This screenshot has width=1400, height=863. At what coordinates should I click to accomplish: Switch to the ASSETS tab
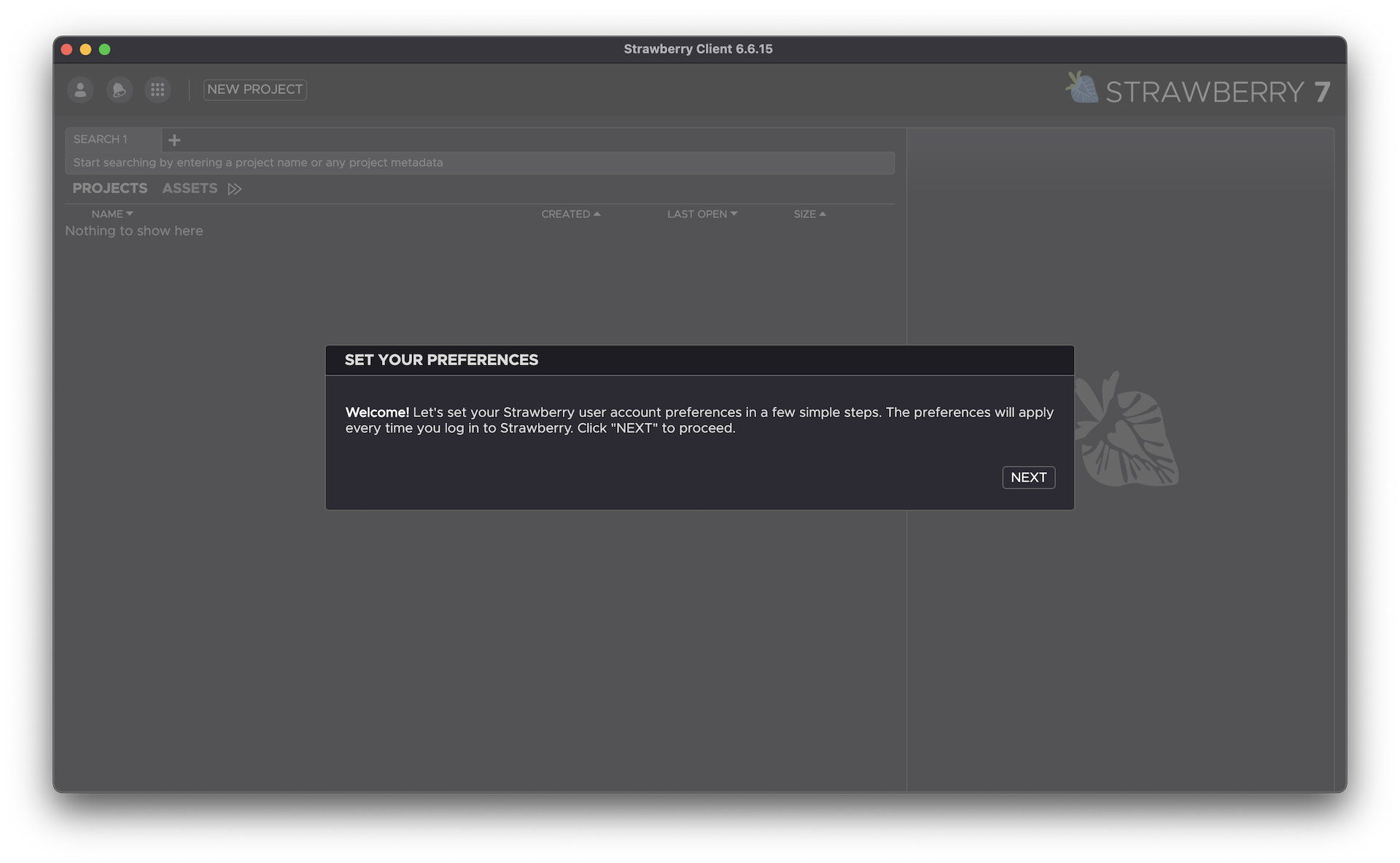pyautogui.click(x=190, y=188)
